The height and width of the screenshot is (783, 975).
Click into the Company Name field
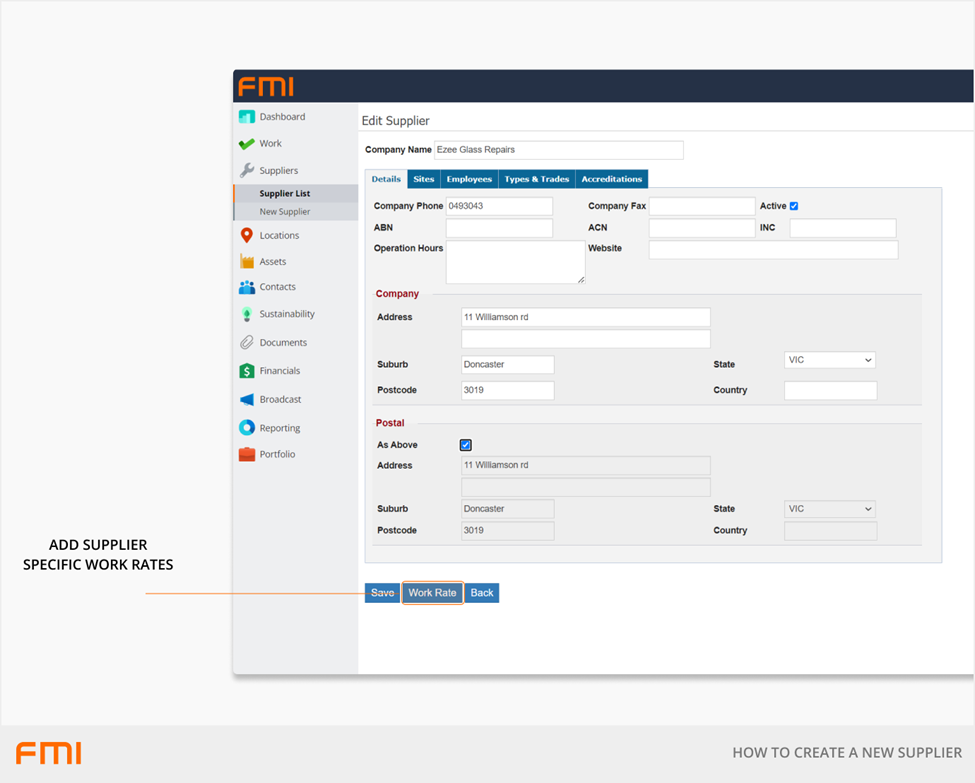[559, 150]
